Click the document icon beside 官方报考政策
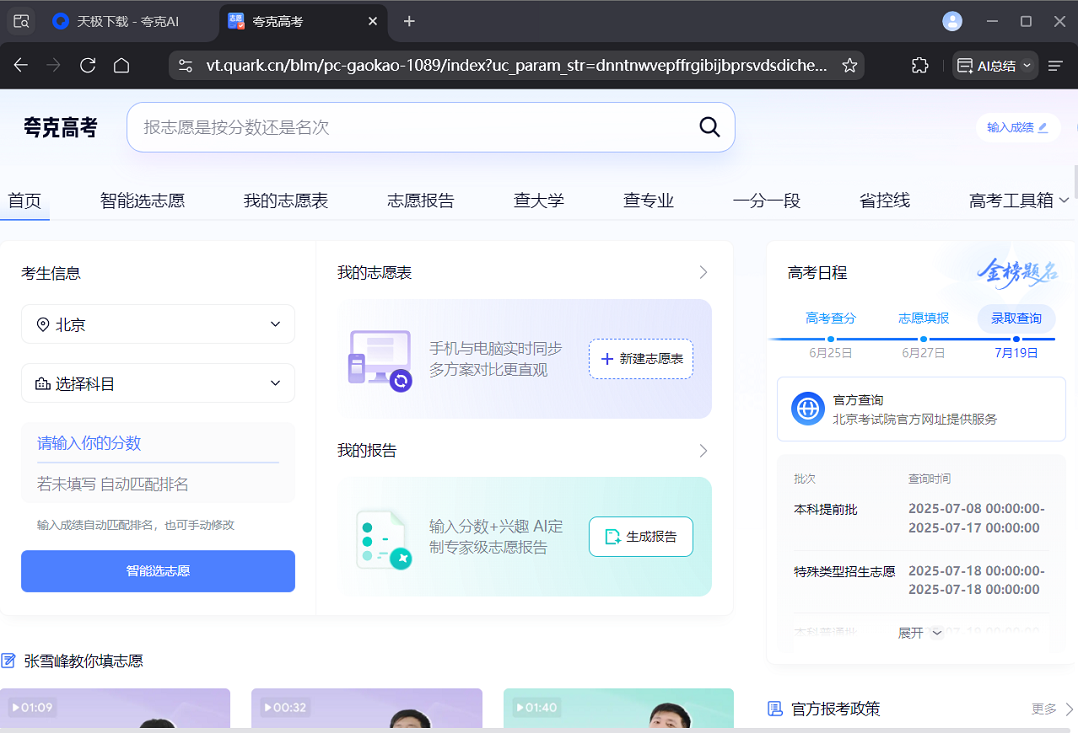Viewport: 1078px width, 733px height. coord(774,708)
